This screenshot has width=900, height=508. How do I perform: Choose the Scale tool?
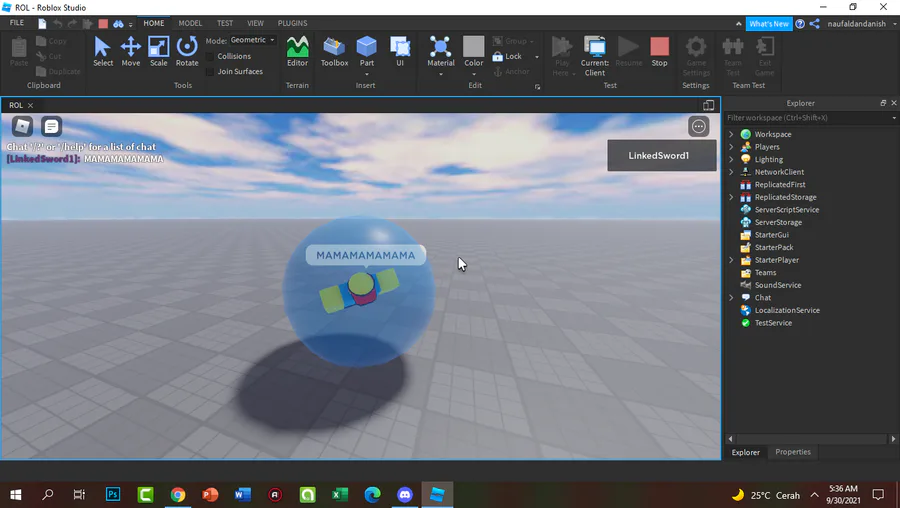tap(158, 52)
